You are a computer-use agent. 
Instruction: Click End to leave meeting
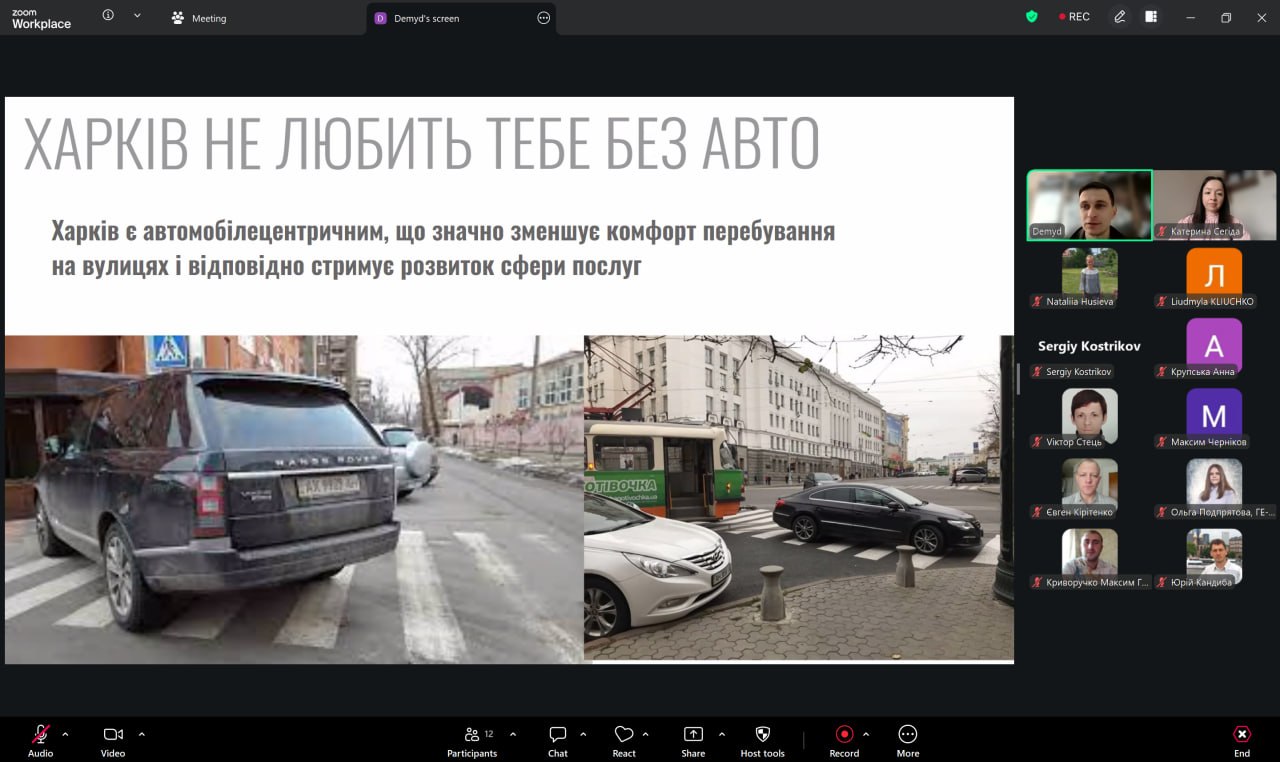(x=1241, y=740)
